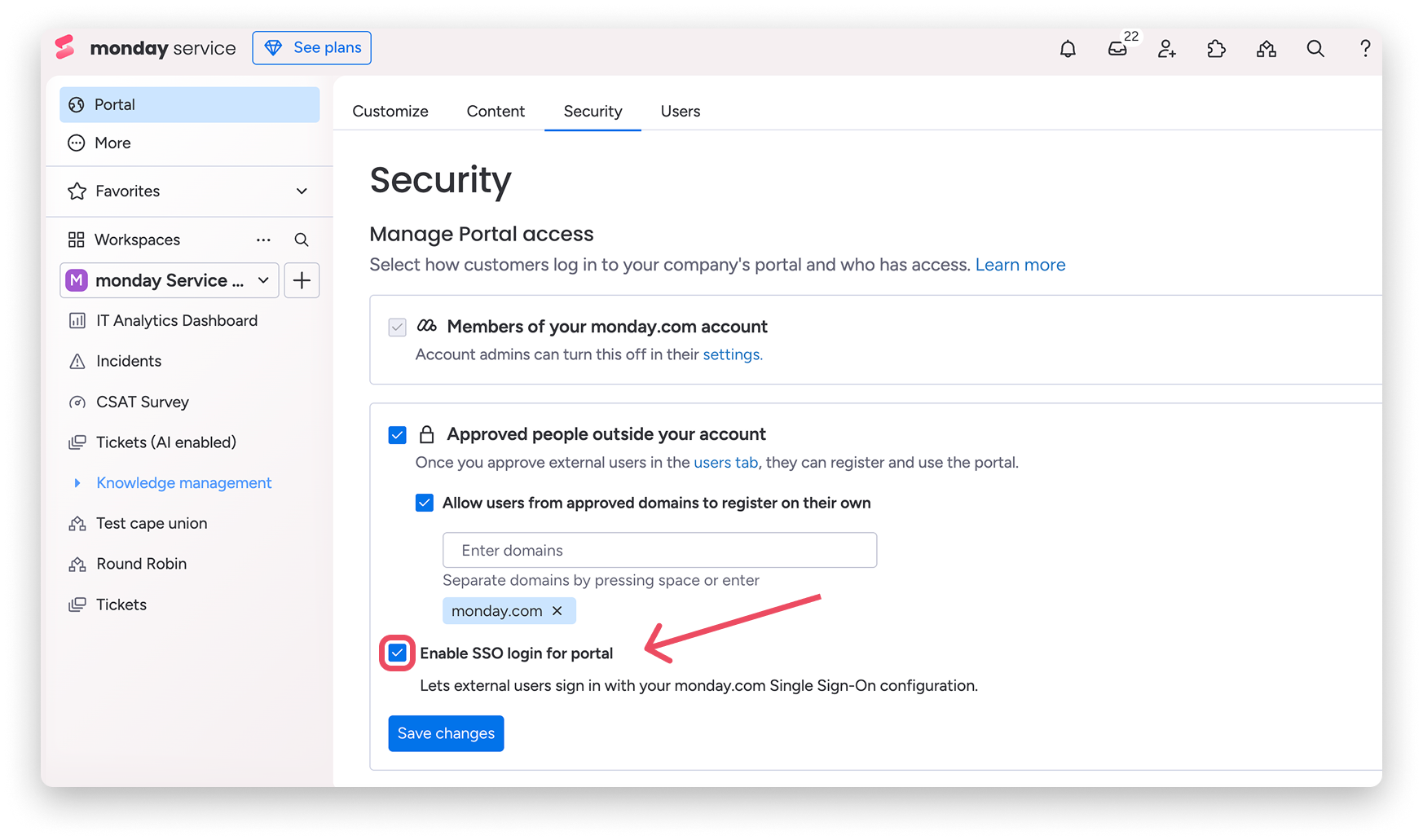The image size is (1423, 840).
Task: Toggle Enable SSO login for portal
Action: (x=398, y=653)
